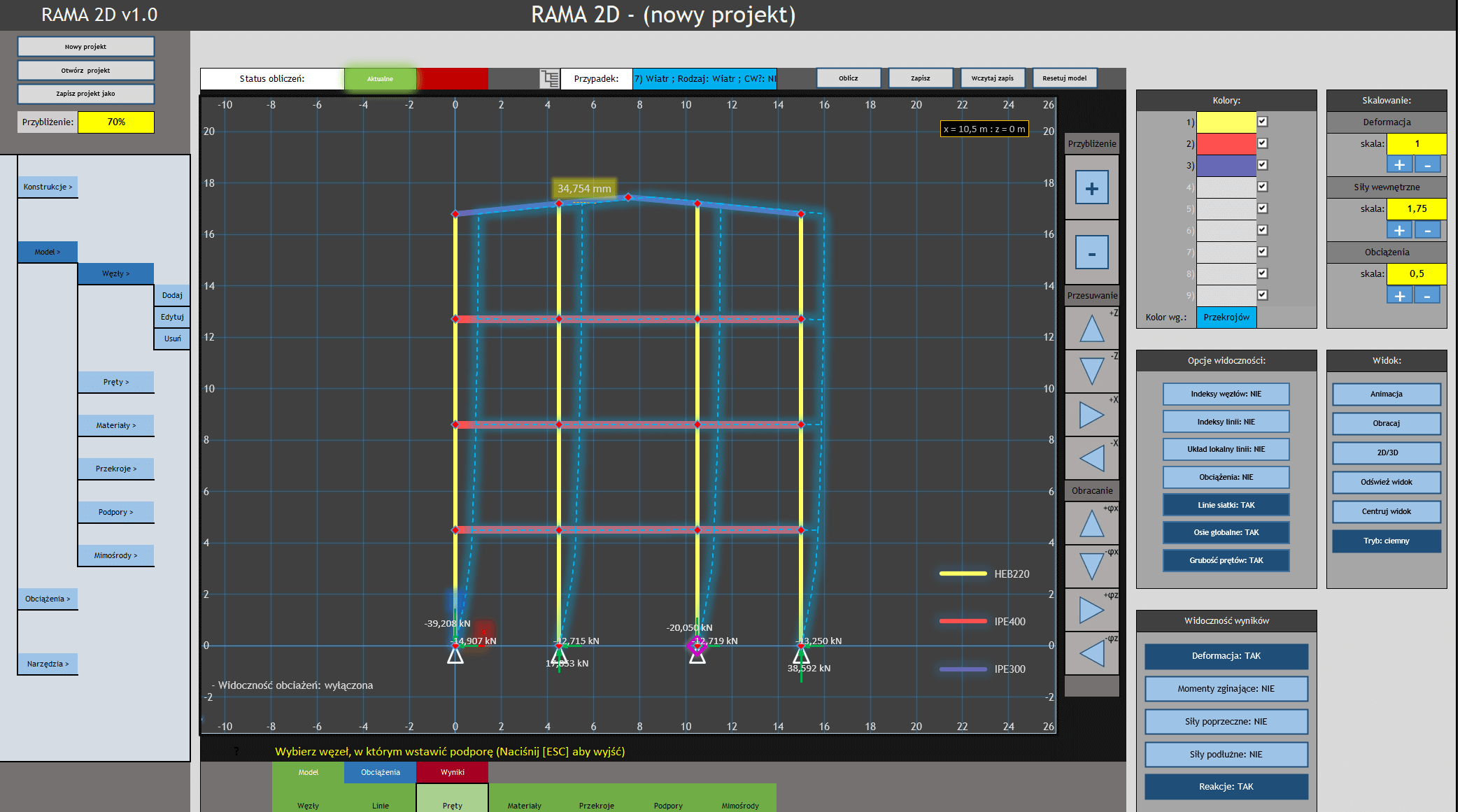Open the Obciążenia bottom tab
This screenshot has width=1460, height=812.
[x=380, y=772]
